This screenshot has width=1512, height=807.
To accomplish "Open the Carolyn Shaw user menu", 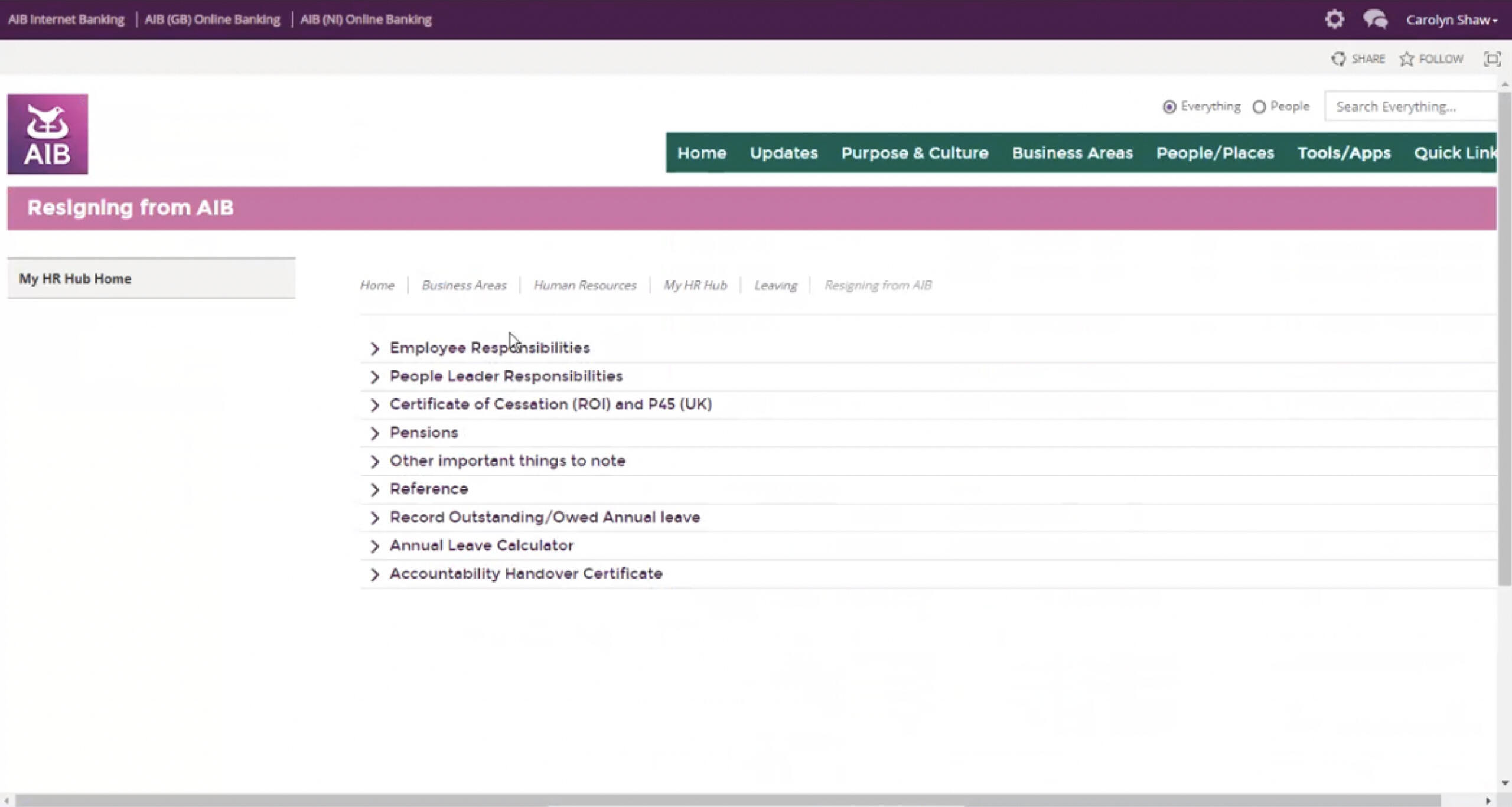I will 1452,19.
